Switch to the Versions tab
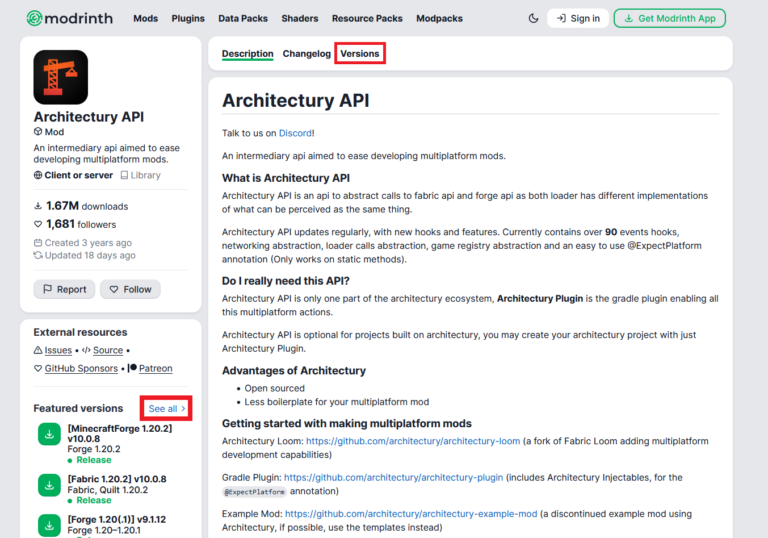768x538 pixels. (x=359, y=53)
